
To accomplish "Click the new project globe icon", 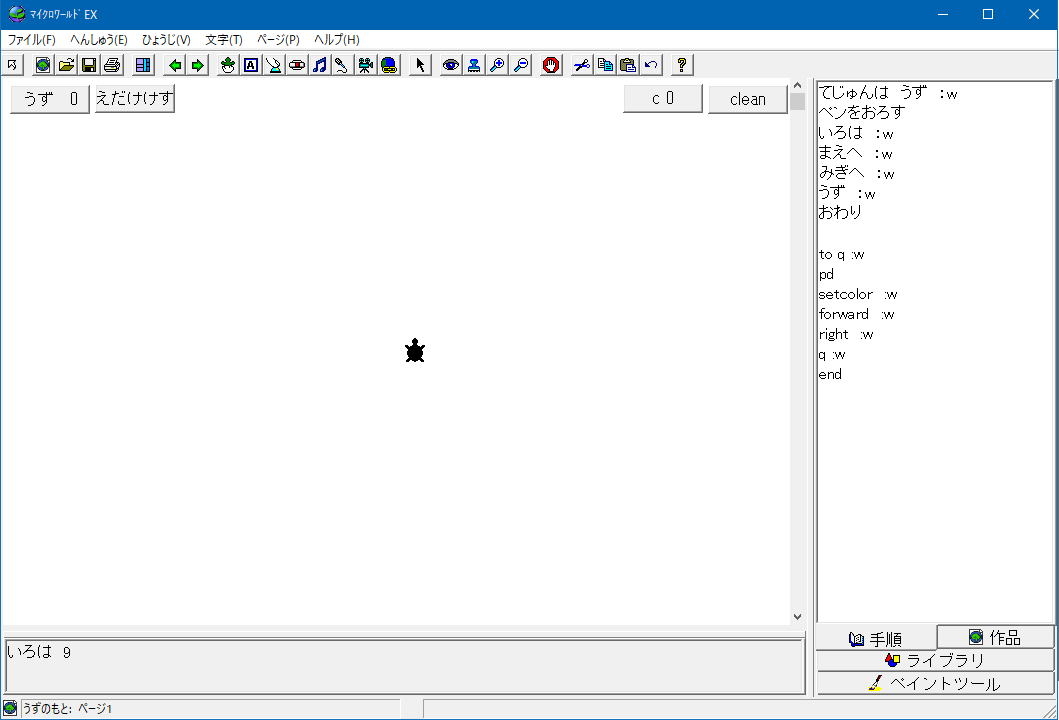I will coord(43,65).
